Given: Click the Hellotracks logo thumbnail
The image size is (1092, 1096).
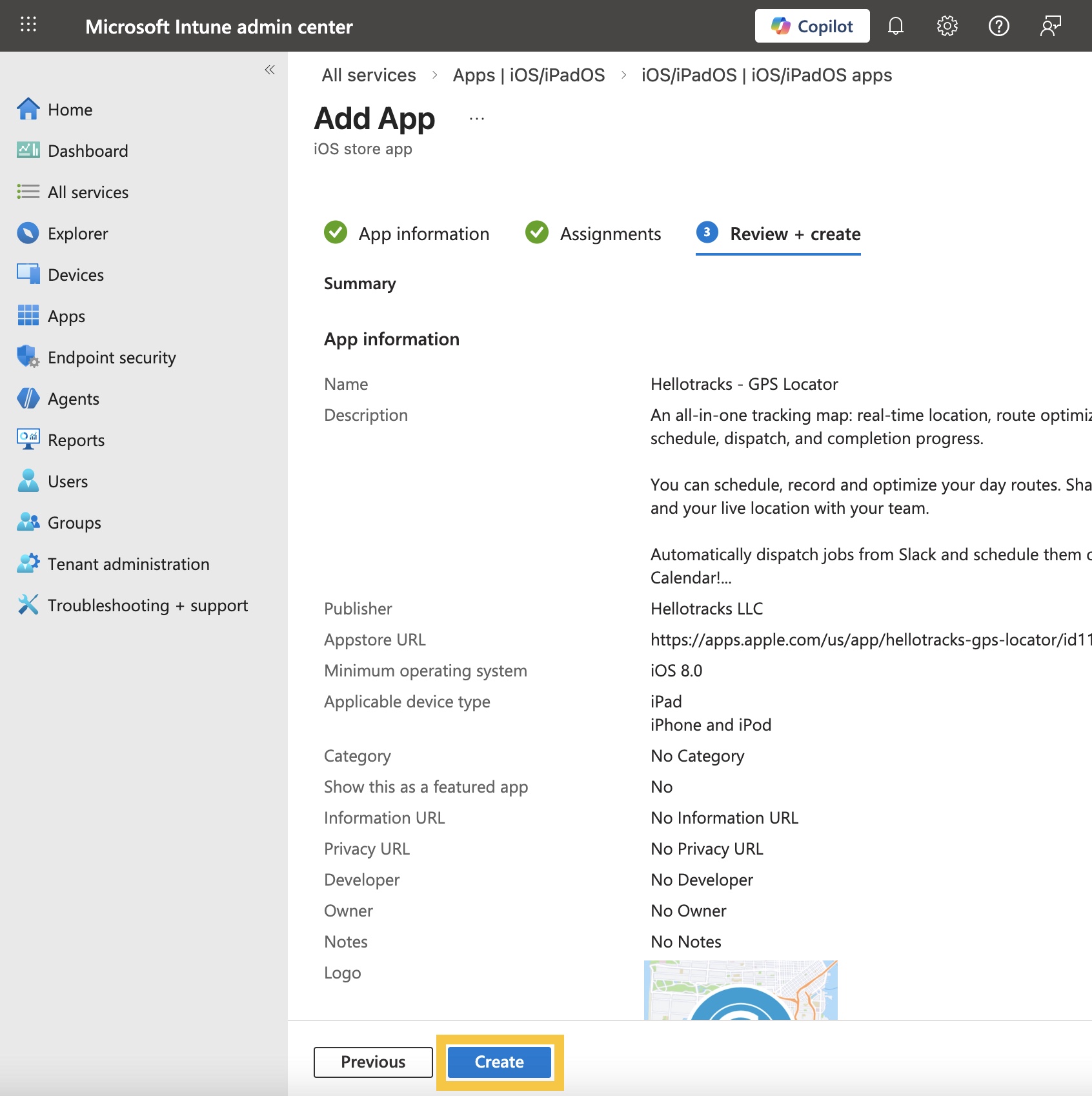Looking at the screenshot, I should [x=740, y=990].
